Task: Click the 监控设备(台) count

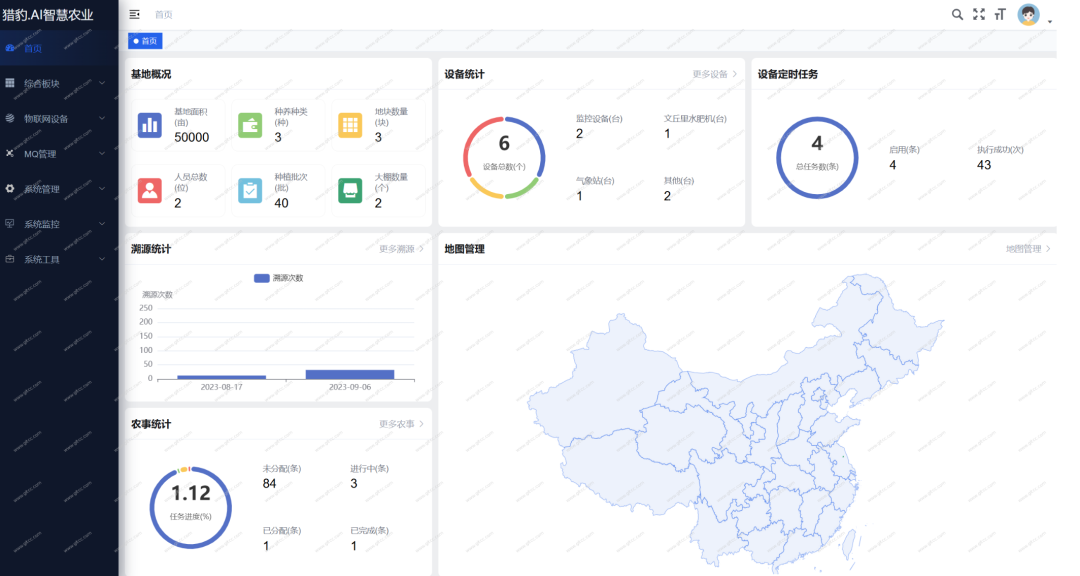Action: [579, 134]
